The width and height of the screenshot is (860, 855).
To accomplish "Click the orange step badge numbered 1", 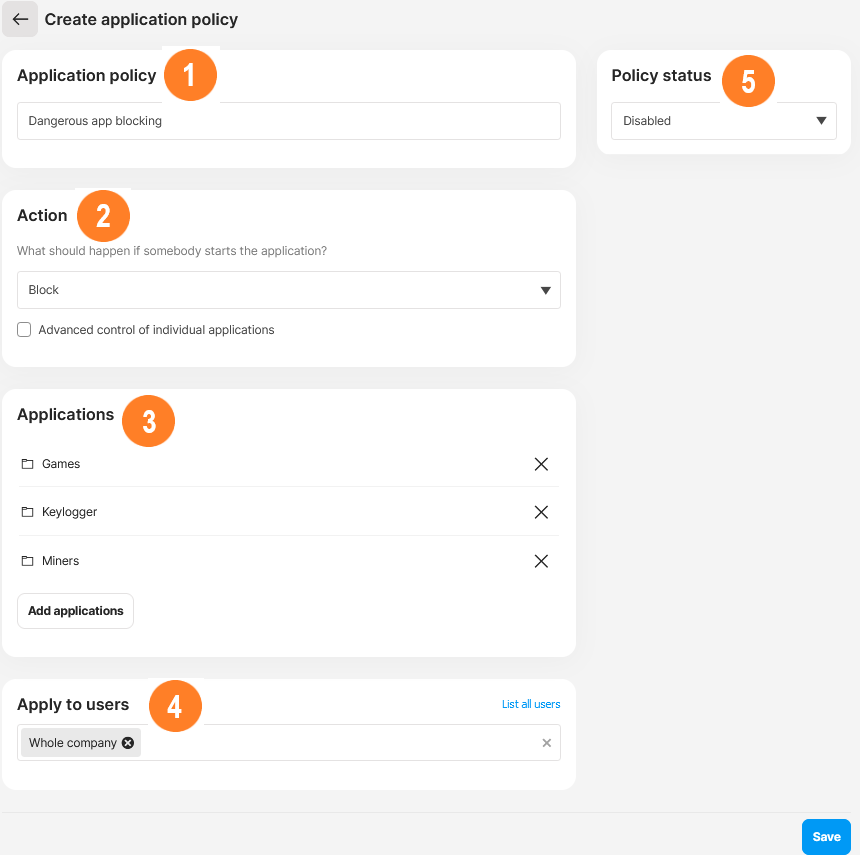I will (190, 74).
